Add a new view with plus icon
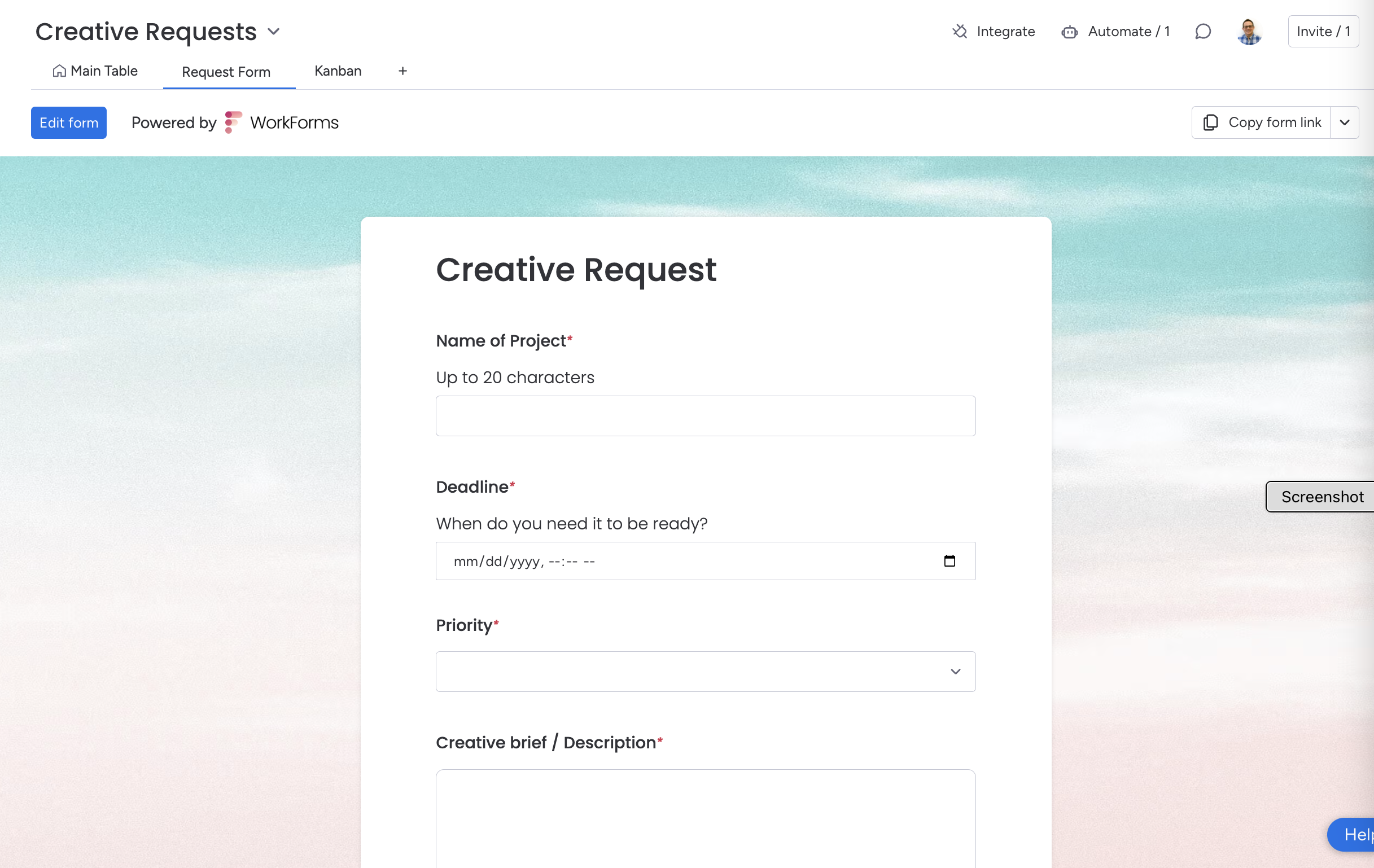This screenshot has width=1374, height=868. 402,71
